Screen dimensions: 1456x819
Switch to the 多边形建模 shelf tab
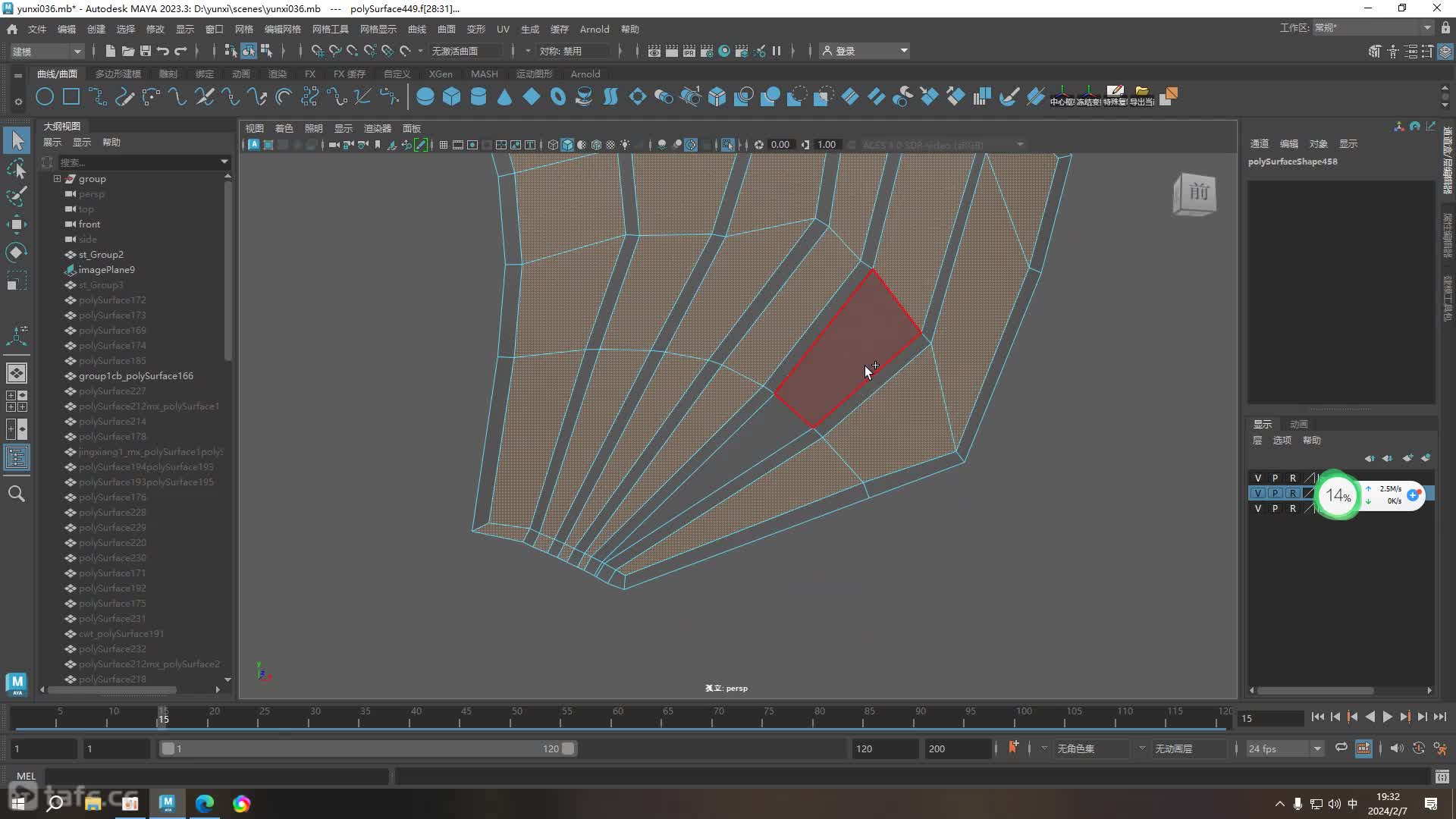[118, 74]
